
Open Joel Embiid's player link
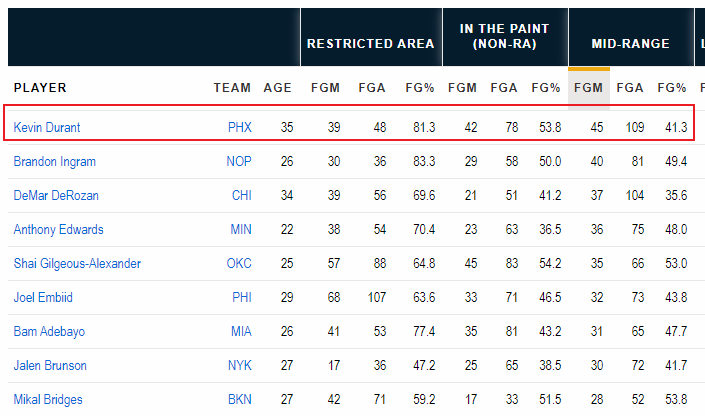[43, 297]
